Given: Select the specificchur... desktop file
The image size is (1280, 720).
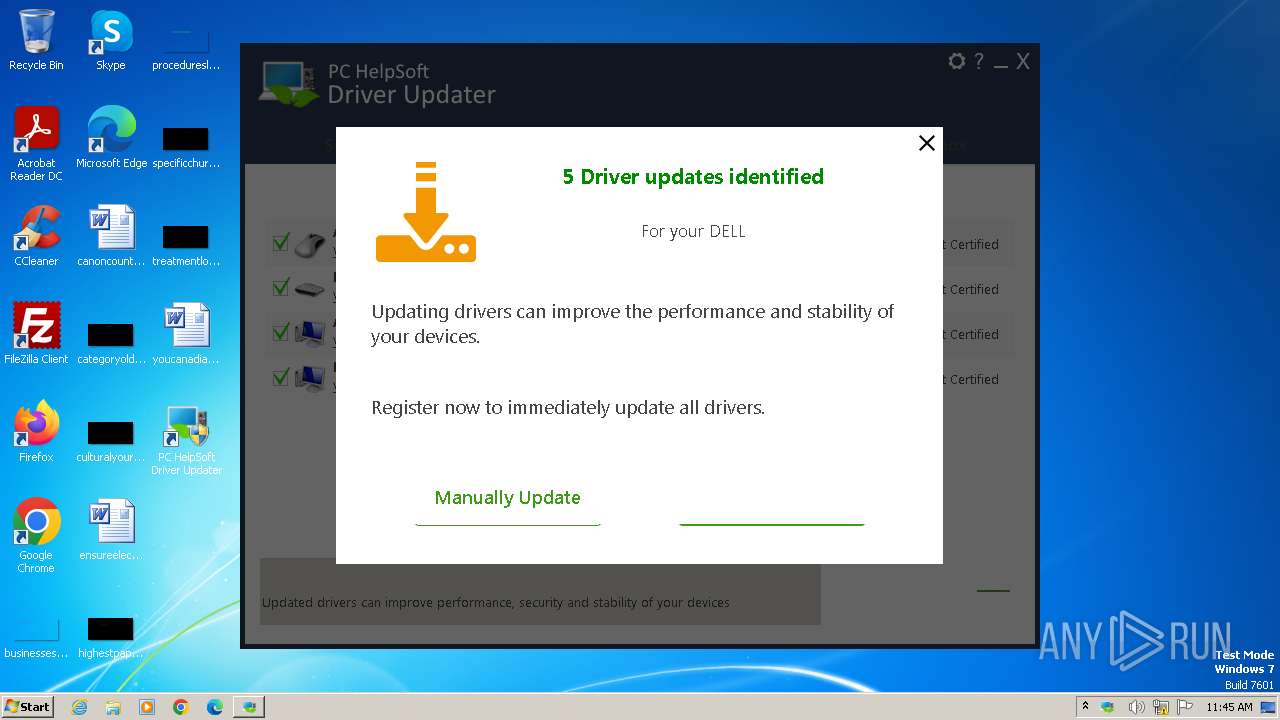Looking at the screenshot, I should tap(186, 146).
